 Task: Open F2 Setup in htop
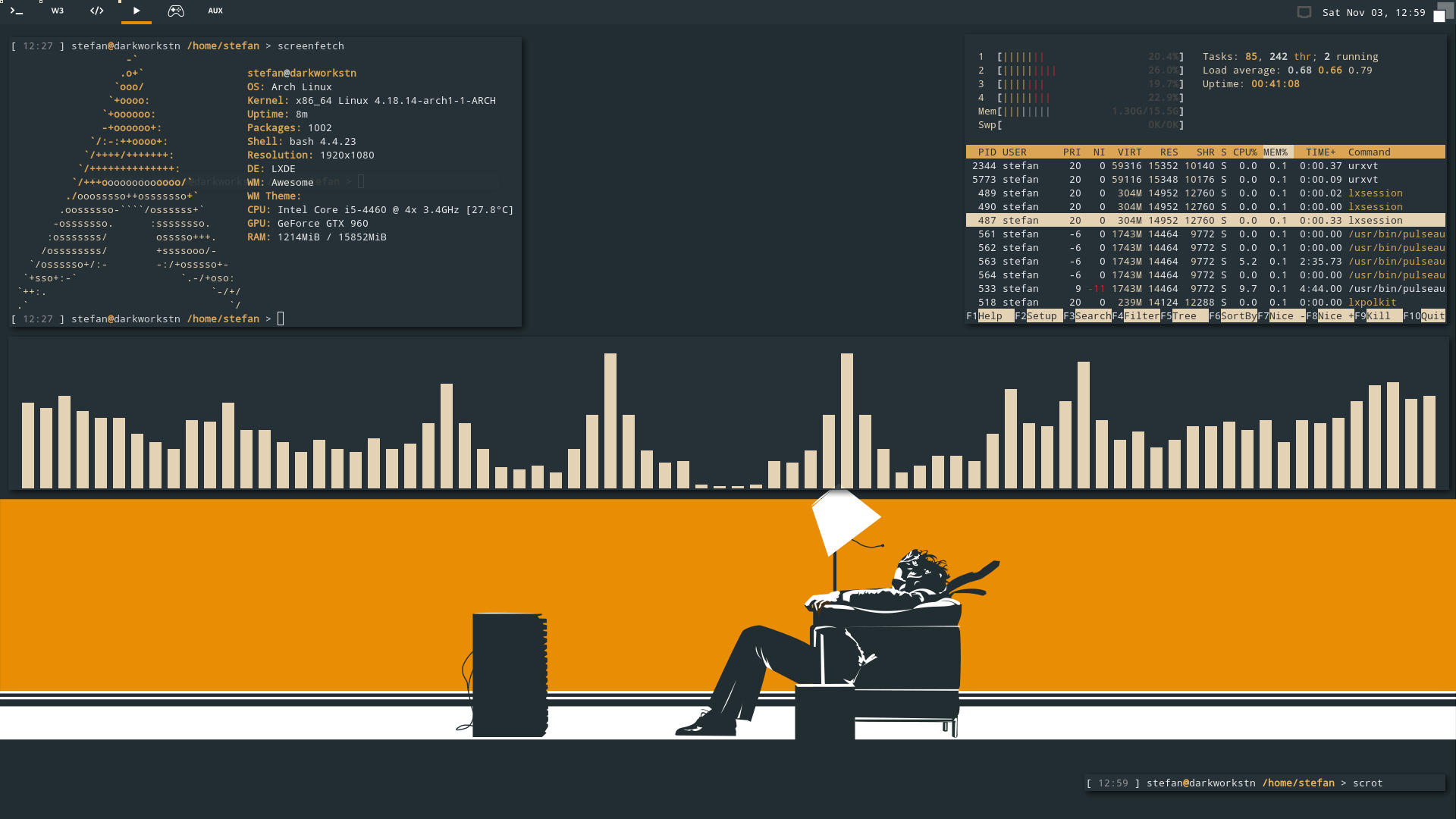tap(1038, 316)
